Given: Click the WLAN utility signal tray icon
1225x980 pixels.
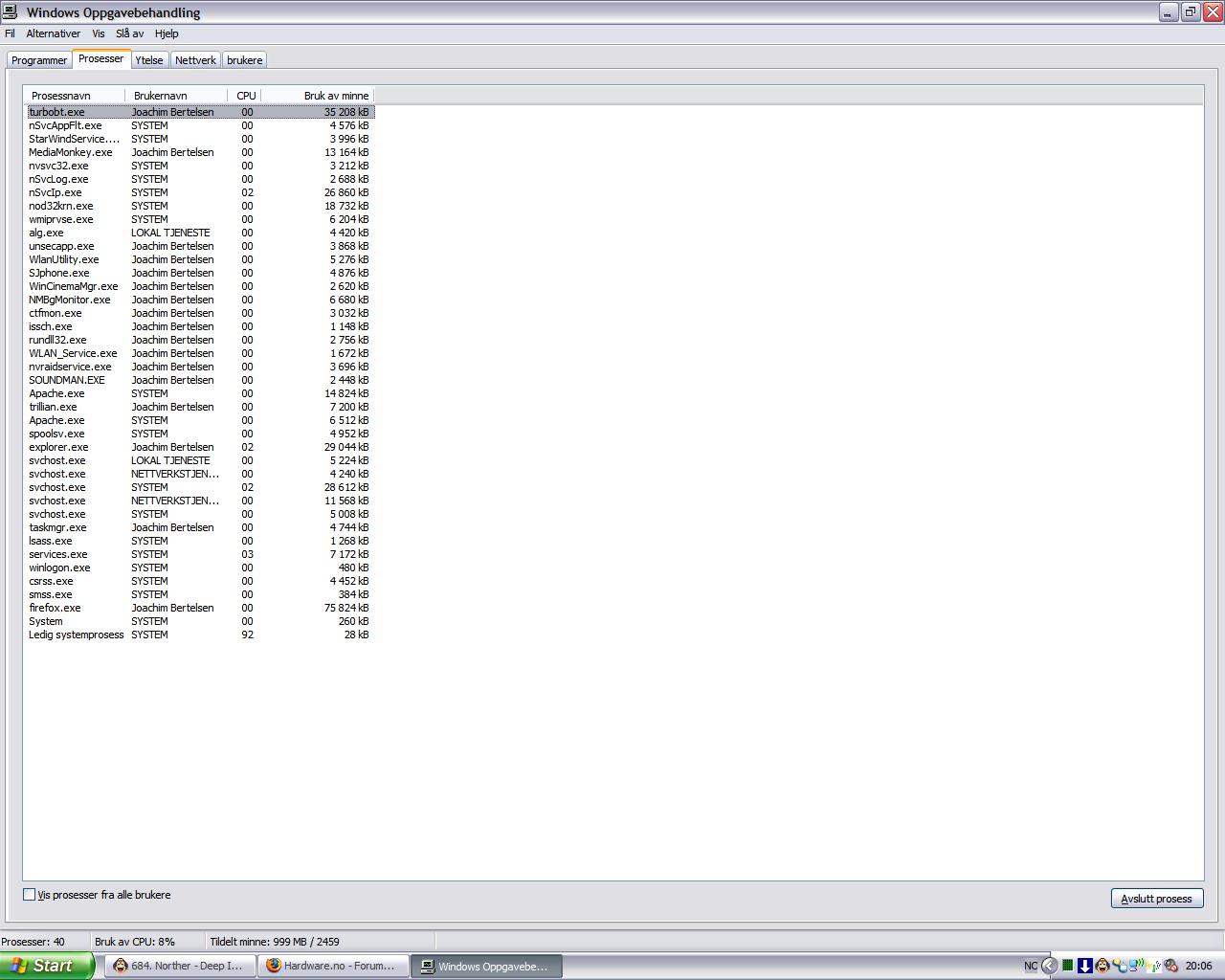Looking at the screenshot, I should click(x=1154, y=966).
